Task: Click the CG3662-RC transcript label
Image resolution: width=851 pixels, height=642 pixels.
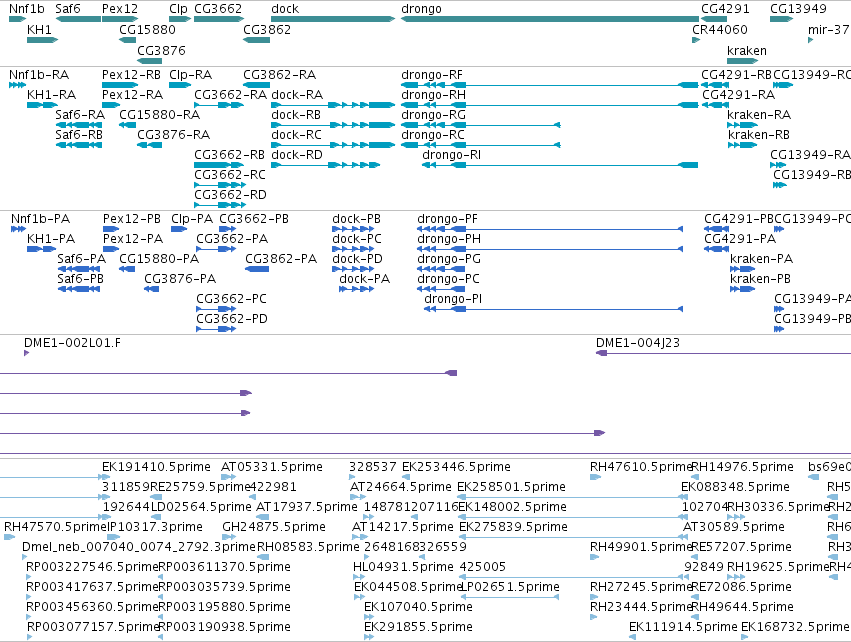Action: (230, 175)
